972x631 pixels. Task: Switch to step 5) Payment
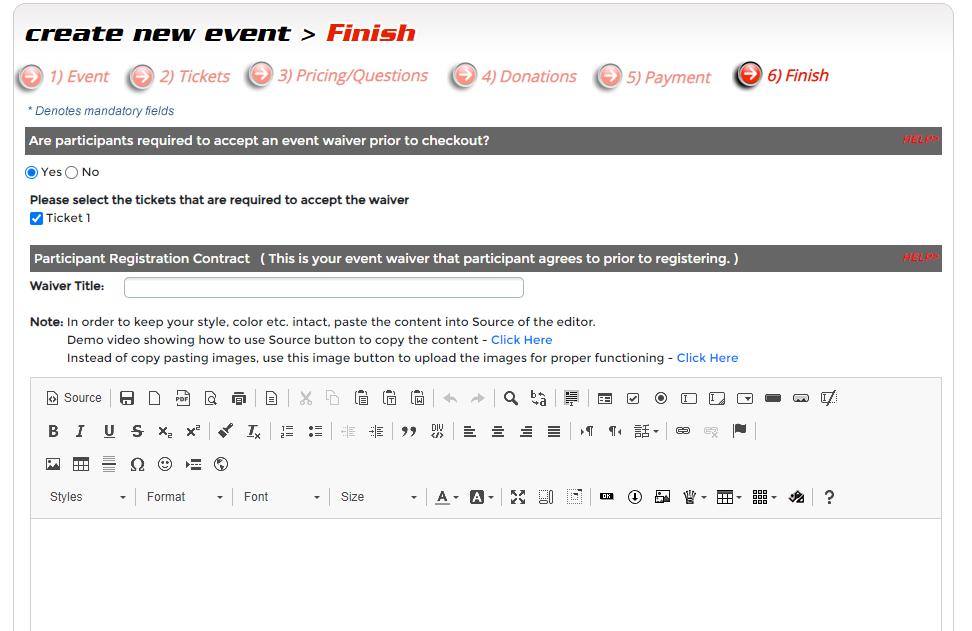[x=668, y=77]
